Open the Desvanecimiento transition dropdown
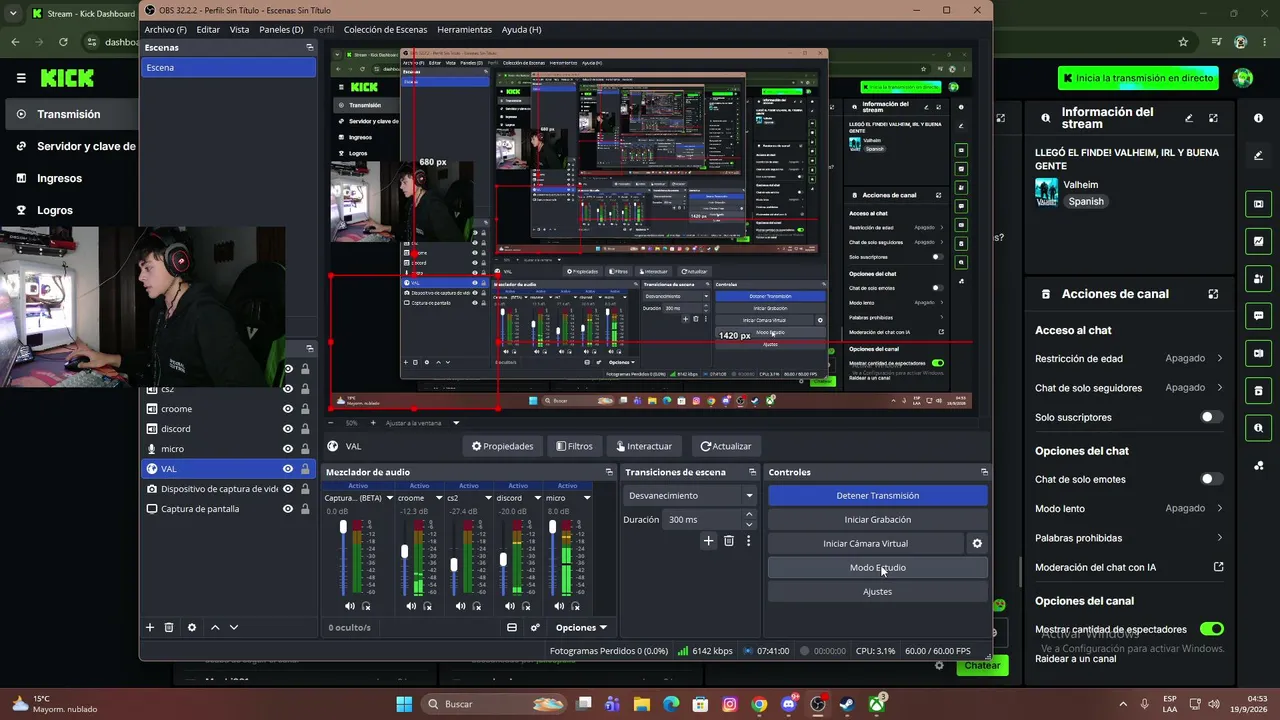 [690, 496]
